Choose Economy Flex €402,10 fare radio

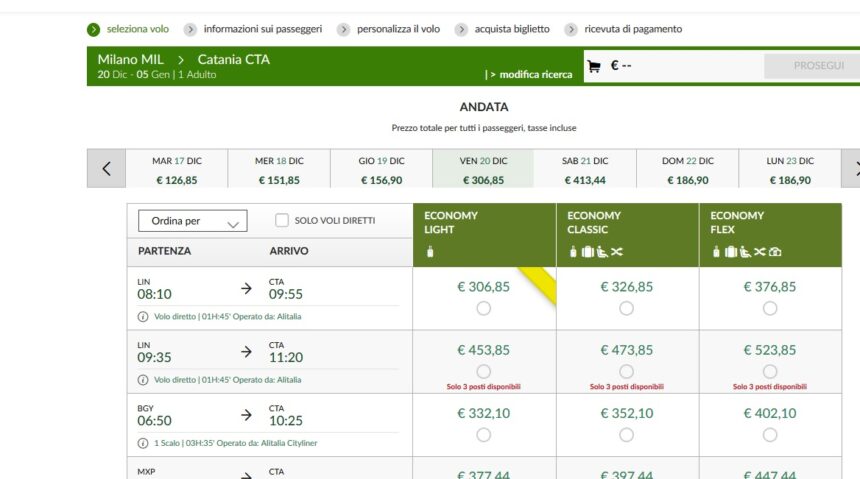pyautogui.click(x=770, y=434)
